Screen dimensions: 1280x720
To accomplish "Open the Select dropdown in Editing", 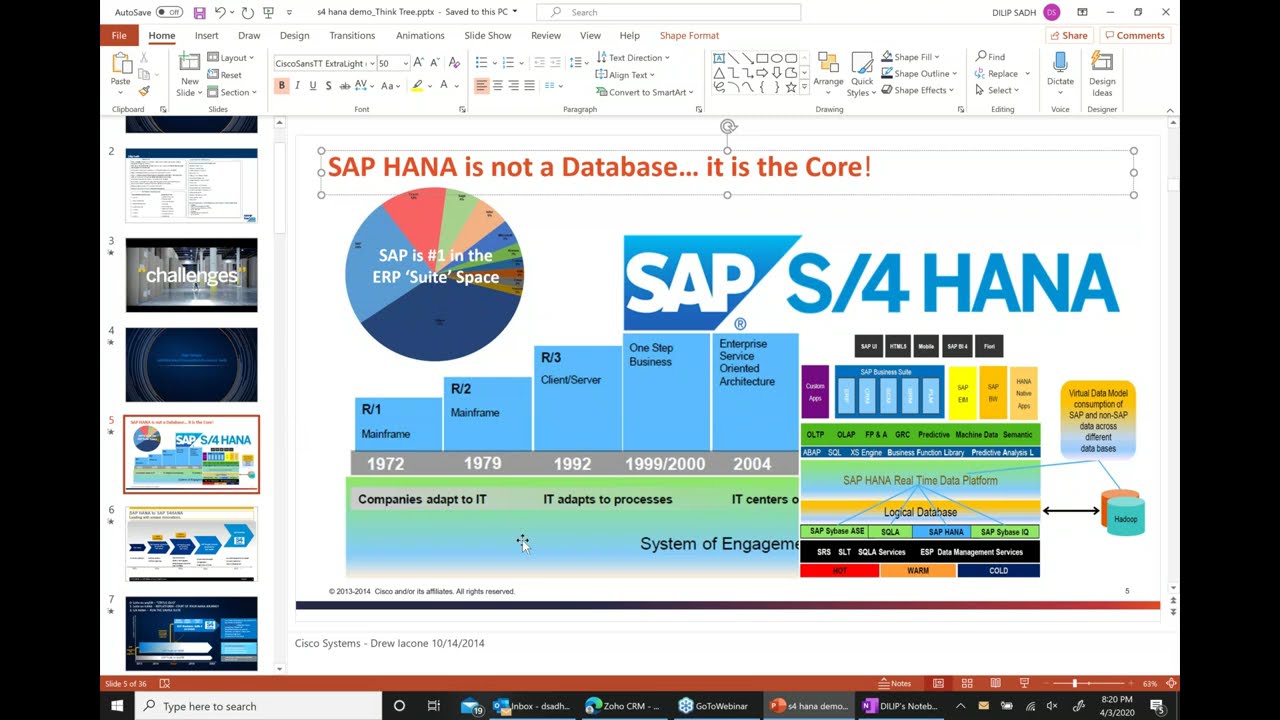I will (x=998, y=90).
